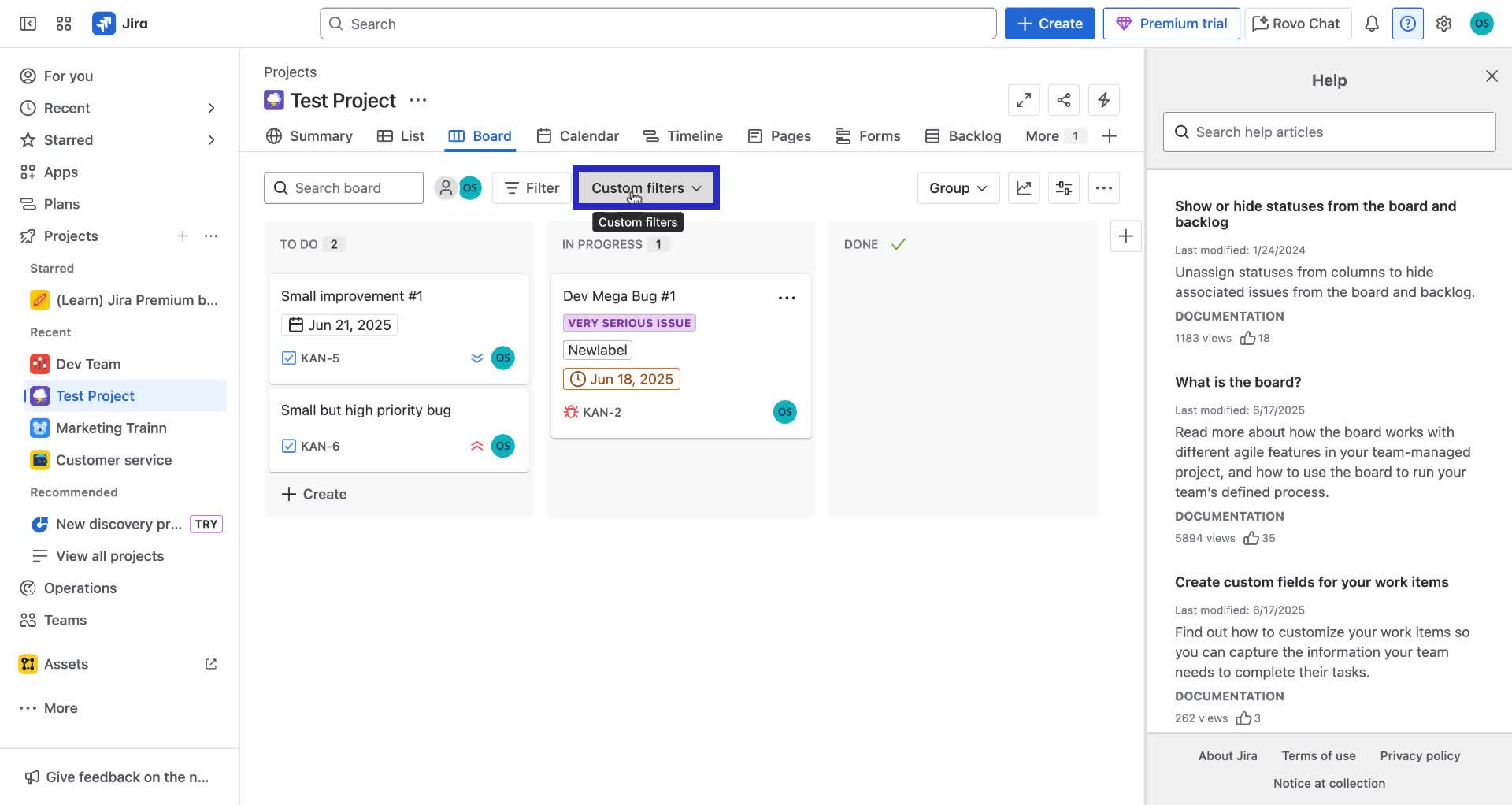This screenshot has height=805, width=1512.
Task: Enter full screen with expand icon
Action: pyautogui.click(x=1024, y=100)
